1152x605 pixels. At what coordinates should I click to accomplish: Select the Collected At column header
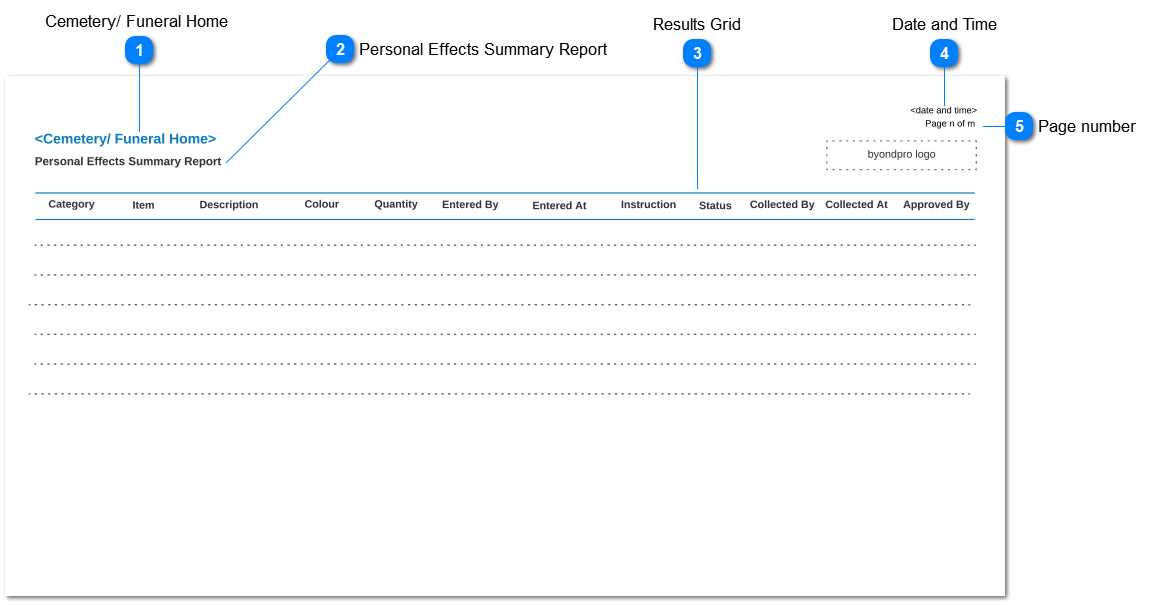856,204
